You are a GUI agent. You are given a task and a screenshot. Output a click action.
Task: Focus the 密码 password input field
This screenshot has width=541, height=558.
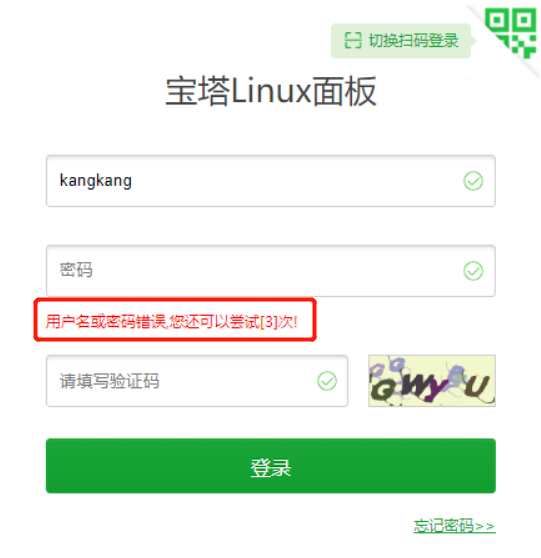pyautogui.click(x=271, y=271)
